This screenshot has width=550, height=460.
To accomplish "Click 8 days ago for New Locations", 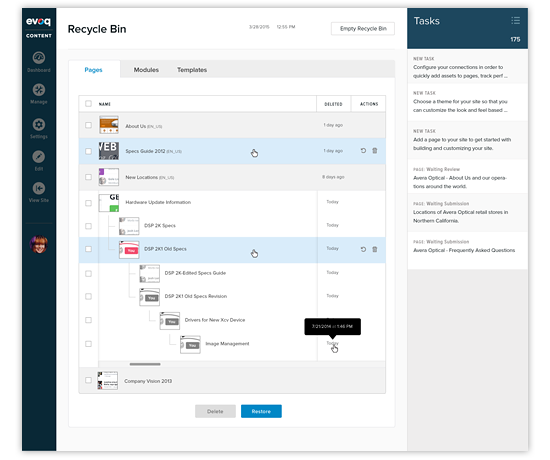I will coord(333,177).
